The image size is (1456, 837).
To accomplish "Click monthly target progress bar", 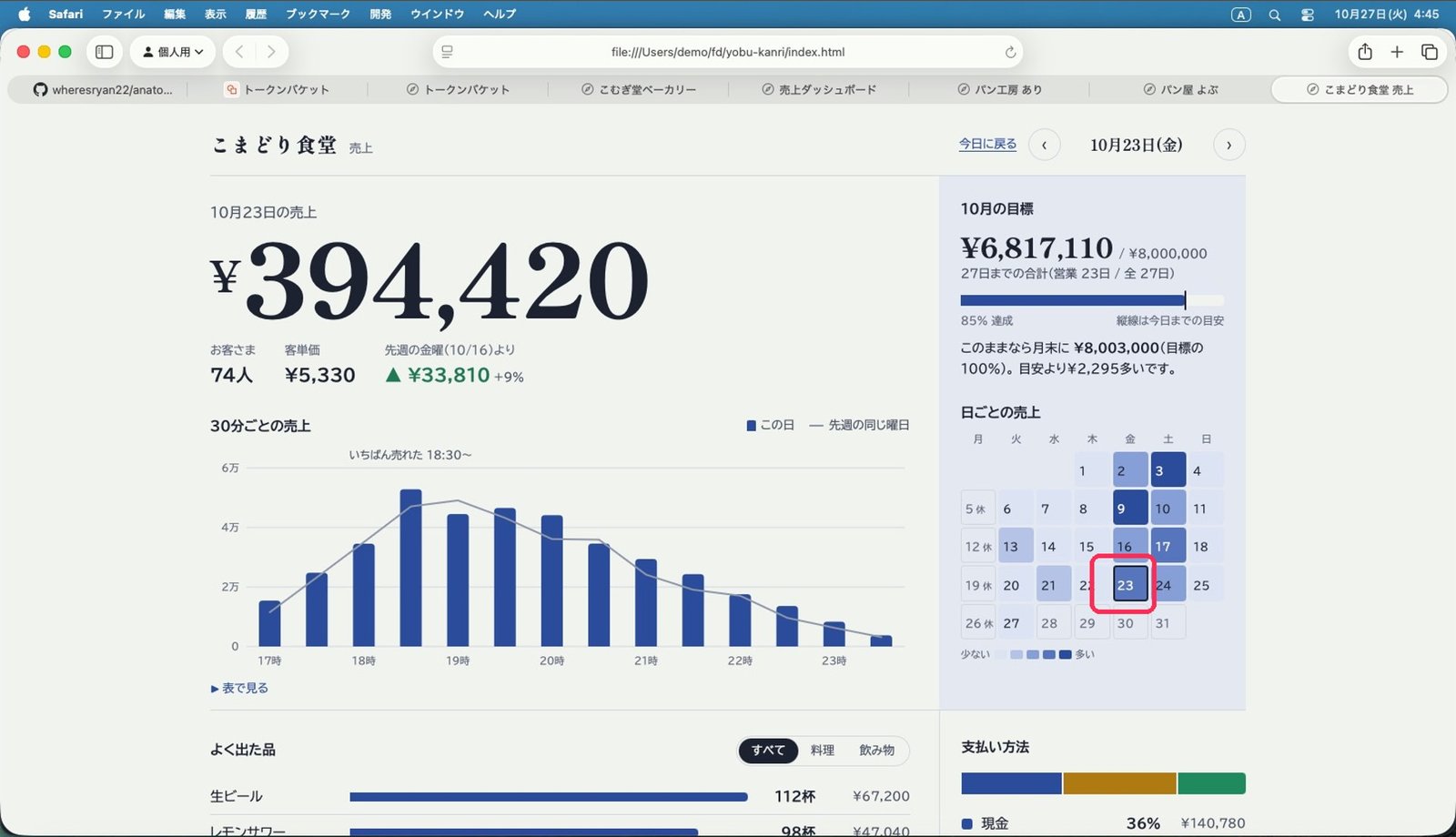I will 1092,300.
